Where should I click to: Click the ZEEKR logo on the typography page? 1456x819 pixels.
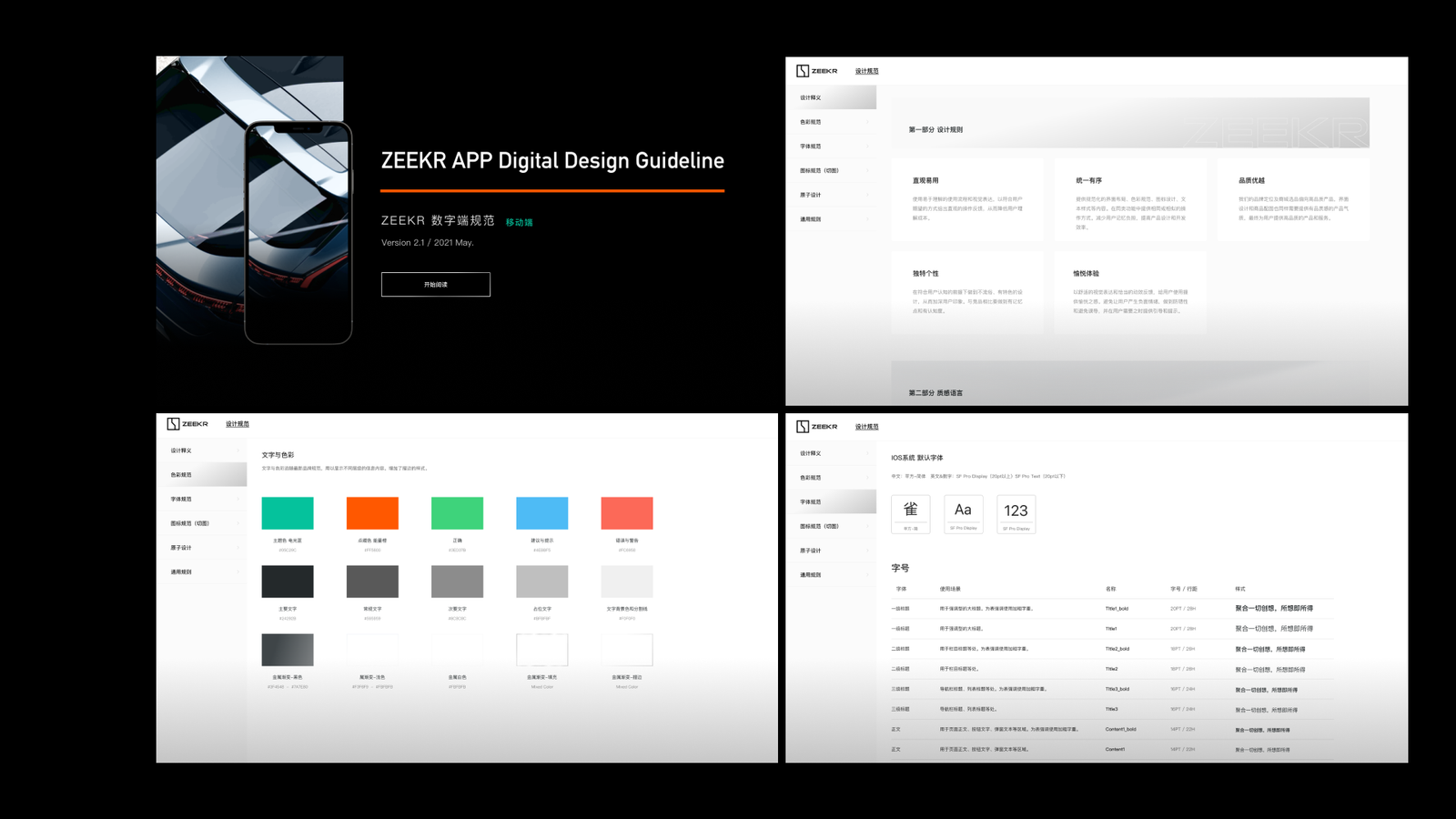tap(816, 427)
